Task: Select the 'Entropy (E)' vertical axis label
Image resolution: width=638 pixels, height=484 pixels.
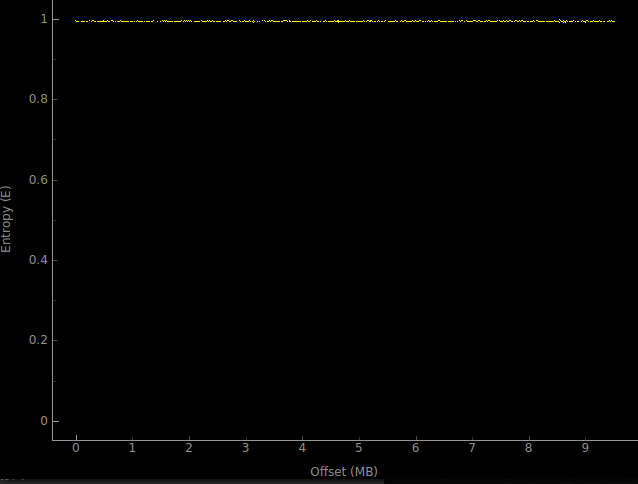Action: (x=6, y=219)
